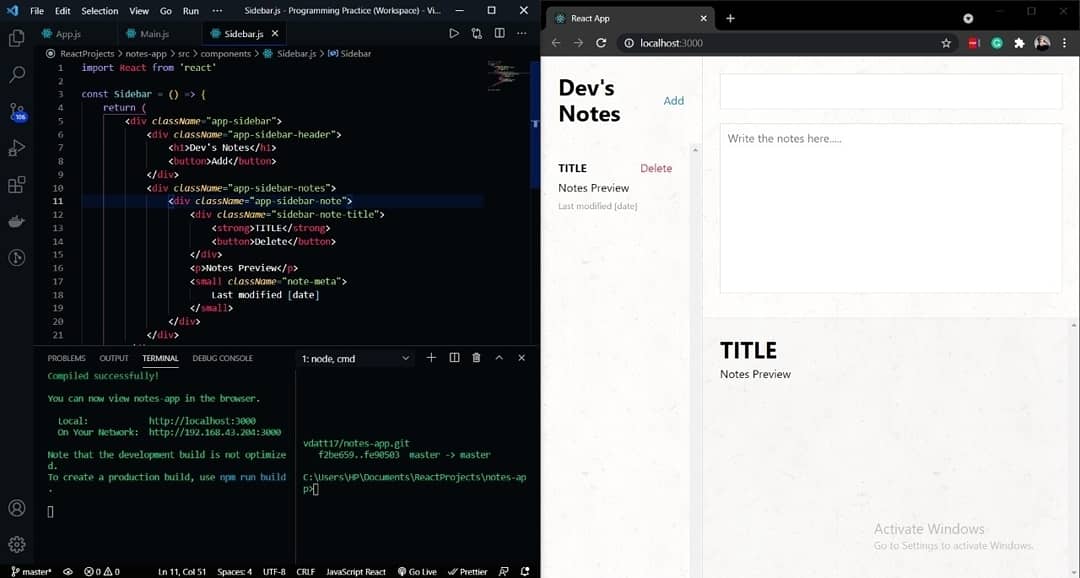This screenshot has height=578, width=1080.
Task: Open the Git Graph activity icon
Action: tap(17, 258)
